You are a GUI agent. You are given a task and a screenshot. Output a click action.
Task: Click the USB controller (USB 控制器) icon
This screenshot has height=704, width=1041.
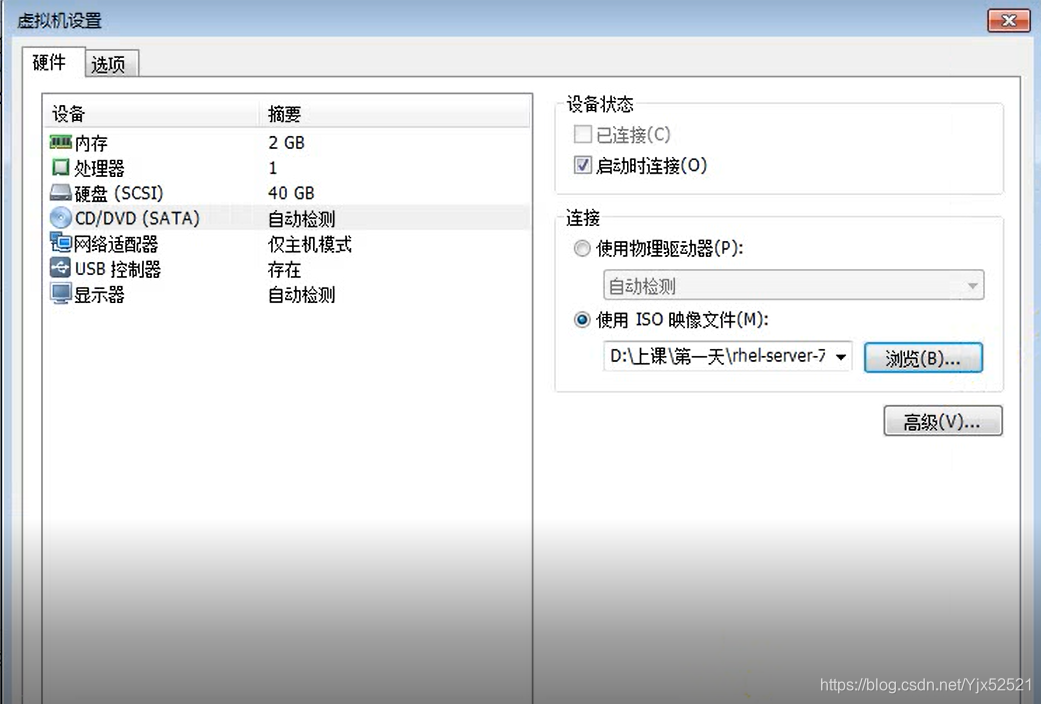pyautogui.click(x=60, y=268)
